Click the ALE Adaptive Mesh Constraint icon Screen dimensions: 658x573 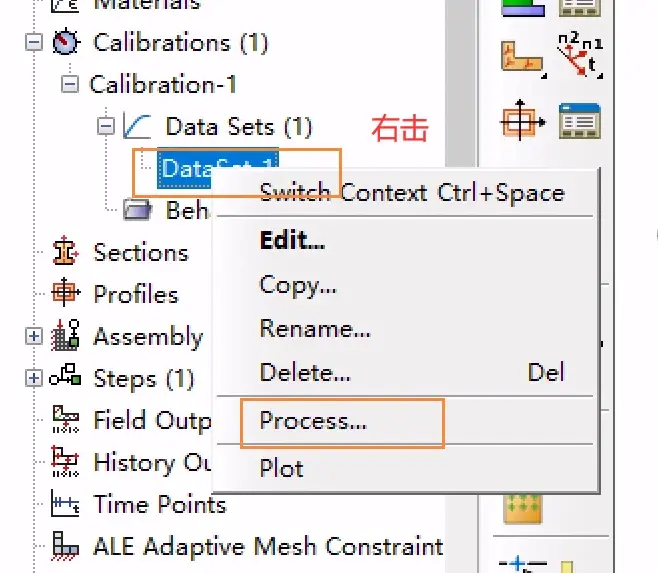tap(65, 546)
